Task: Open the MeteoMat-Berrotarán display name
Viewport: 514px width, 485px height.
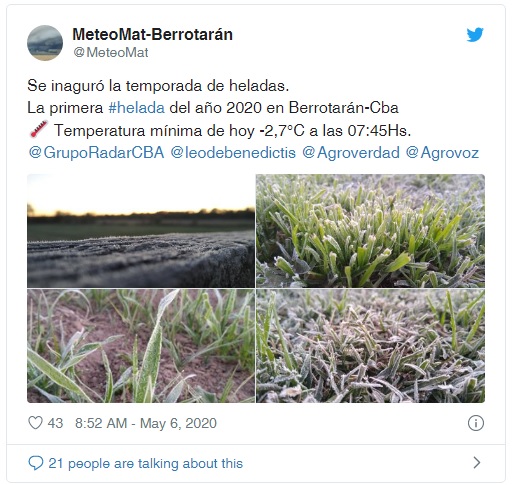Action: pos(153,34)
